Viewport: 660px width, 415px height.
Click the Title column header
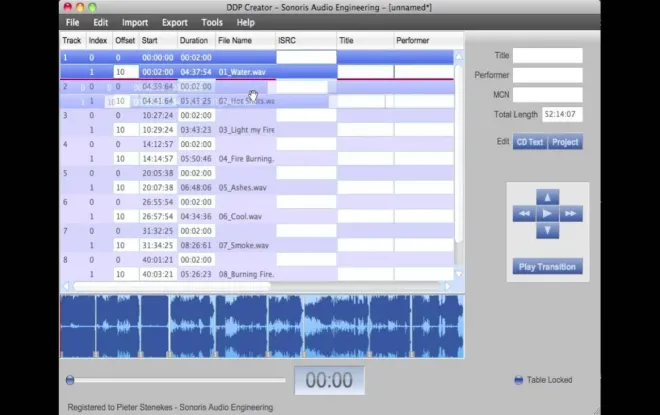pyautogui.click(x=365, y=40)
